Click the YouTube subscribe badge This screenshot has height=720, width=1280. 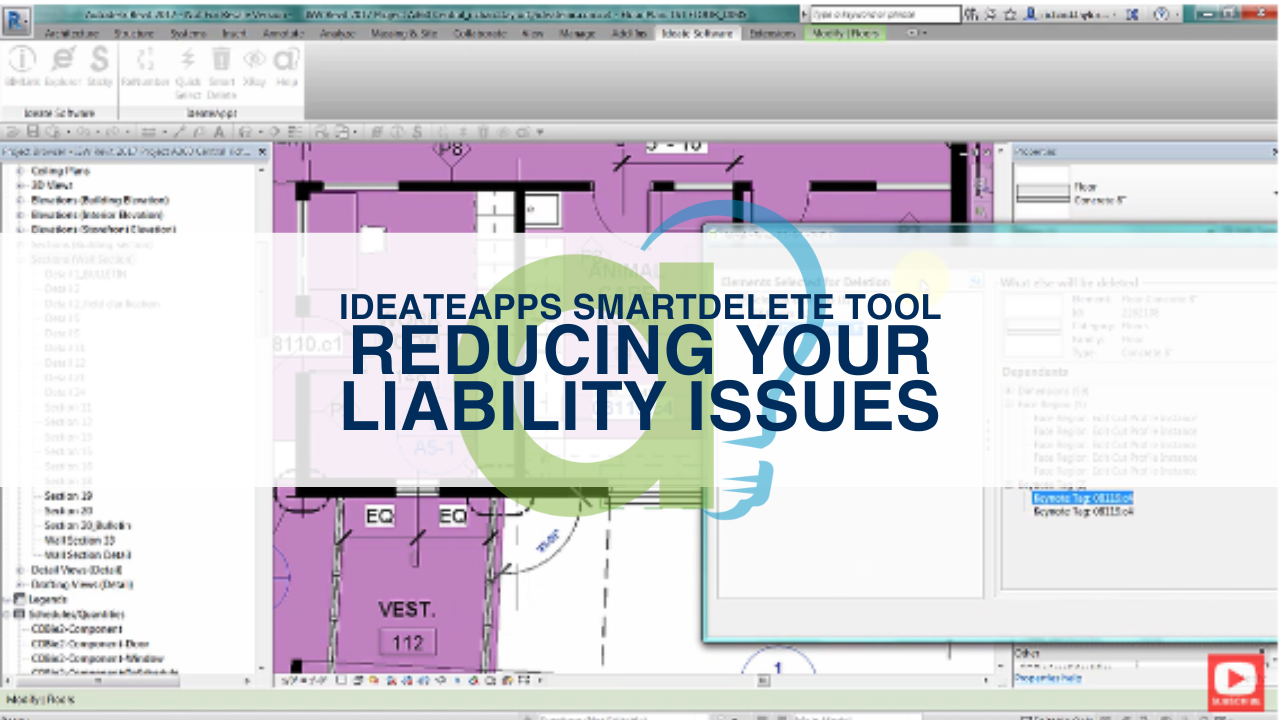pos(1236,683)
